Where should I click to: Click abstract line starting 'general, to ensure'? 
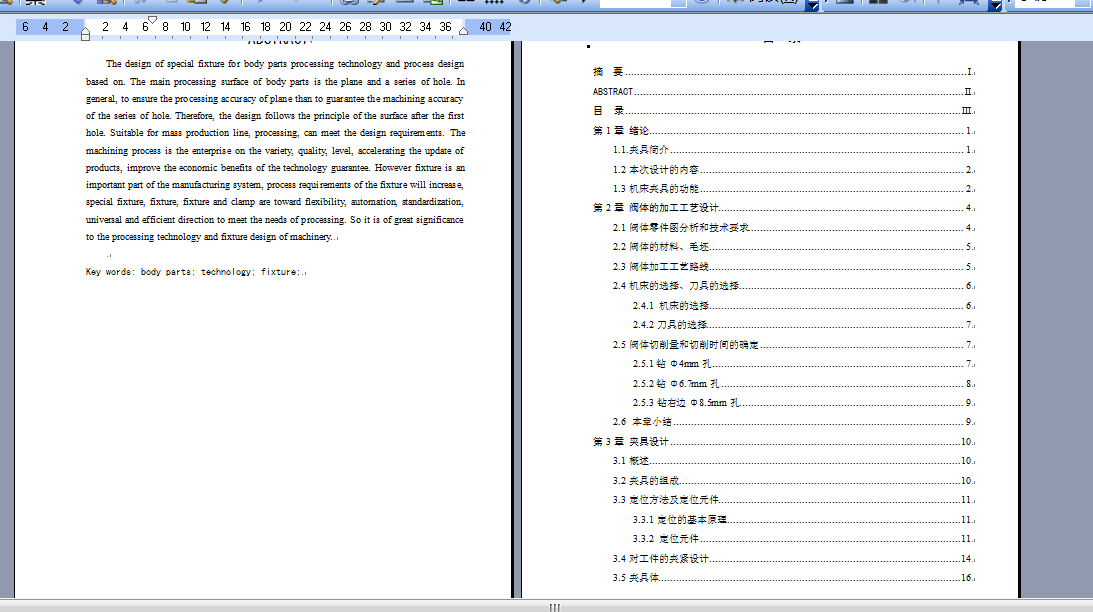275,99
